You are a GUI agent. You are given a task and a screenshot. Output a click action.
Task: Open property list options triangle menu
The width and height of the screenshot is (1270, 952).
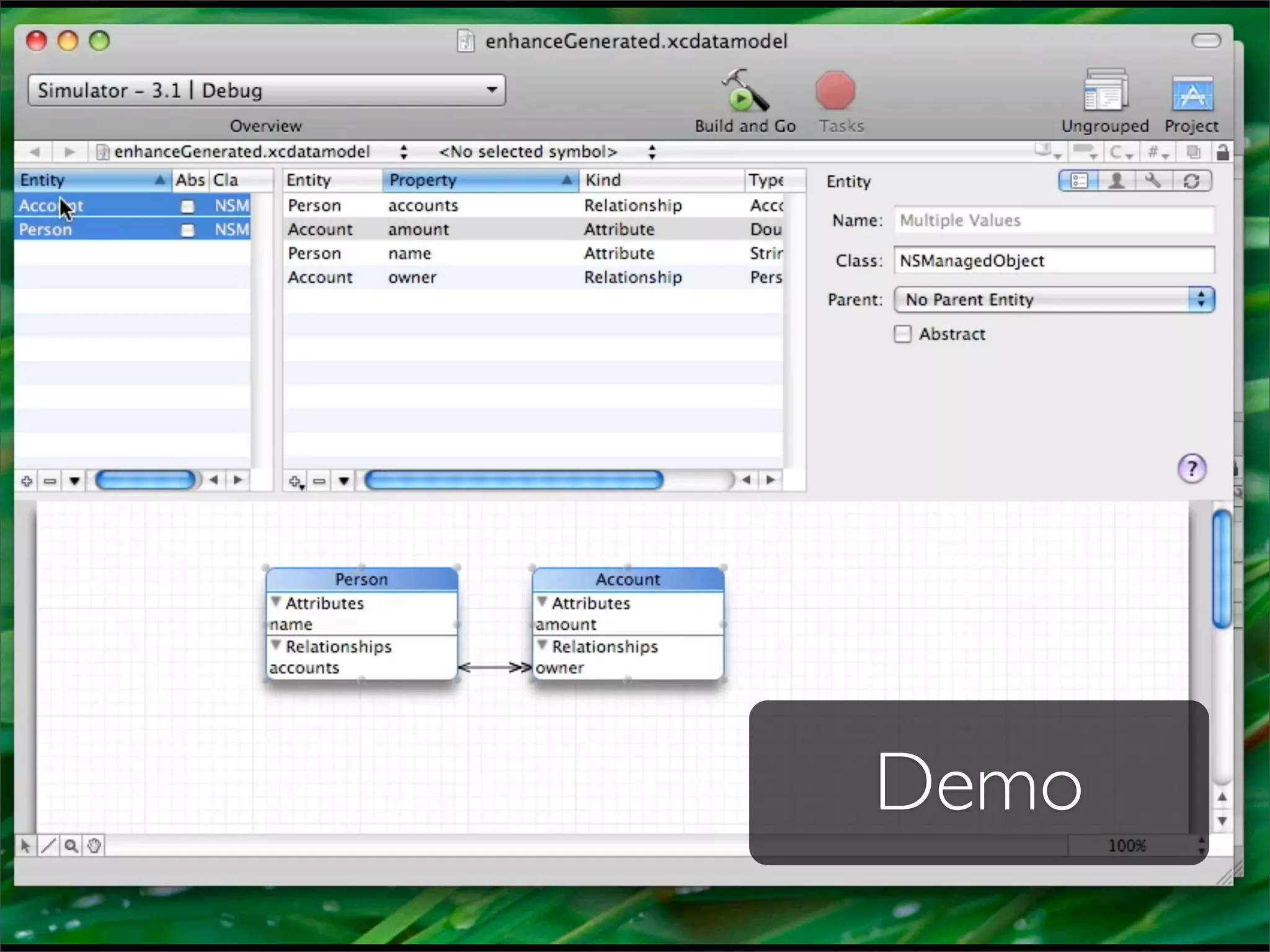[344, 480]
